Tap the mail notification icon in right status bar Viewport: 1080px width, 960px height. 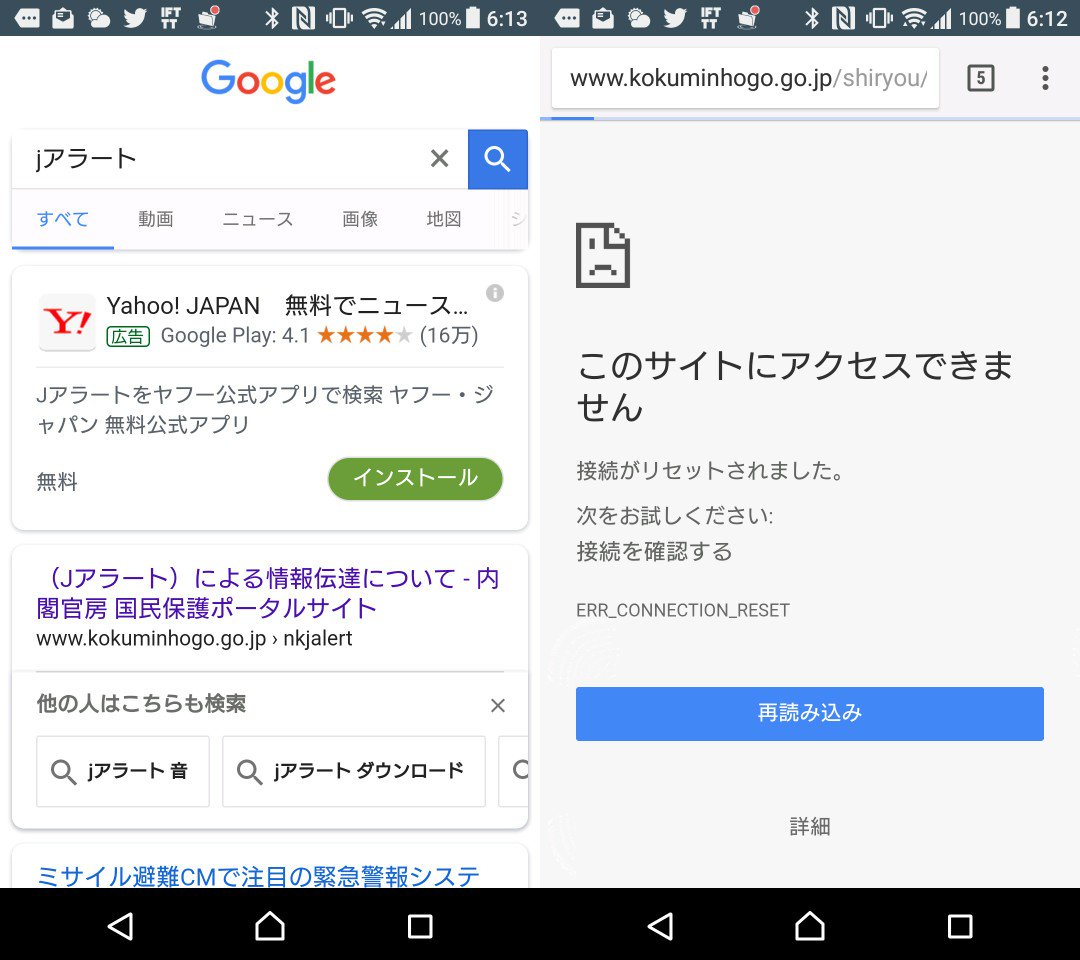pos(603,18)
